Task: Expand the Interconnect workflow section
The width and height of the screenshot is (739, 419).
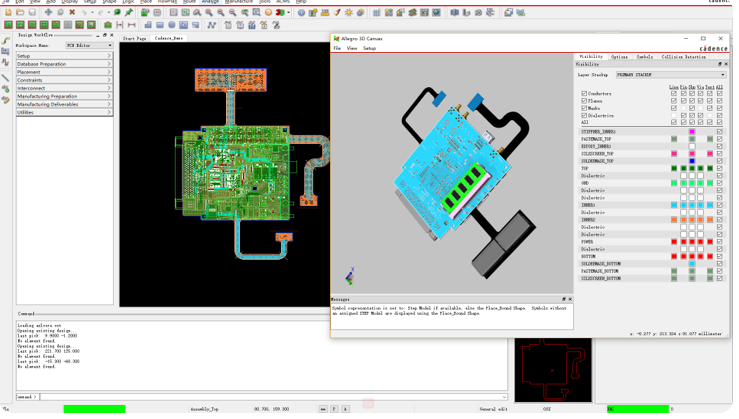Action: [64, 88]
